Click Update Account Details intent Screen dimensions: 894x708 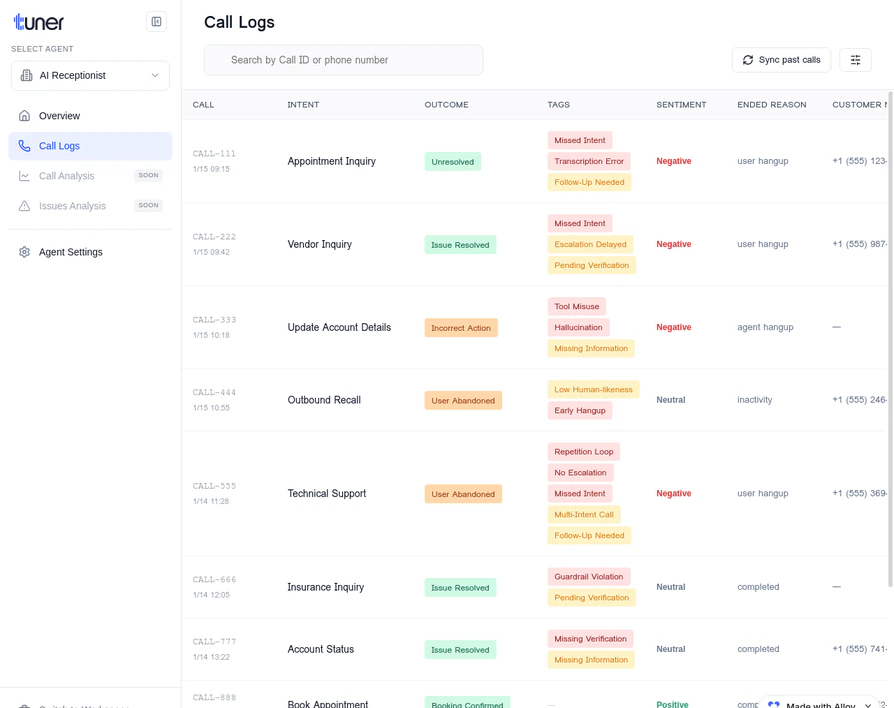coord(339,327)
